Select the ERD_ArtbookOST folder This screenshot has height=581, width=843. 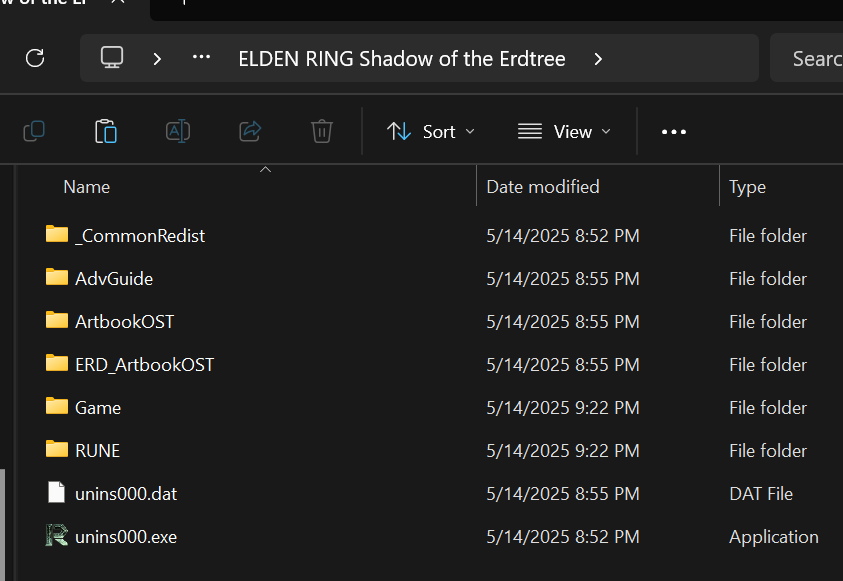click(144, 364)
